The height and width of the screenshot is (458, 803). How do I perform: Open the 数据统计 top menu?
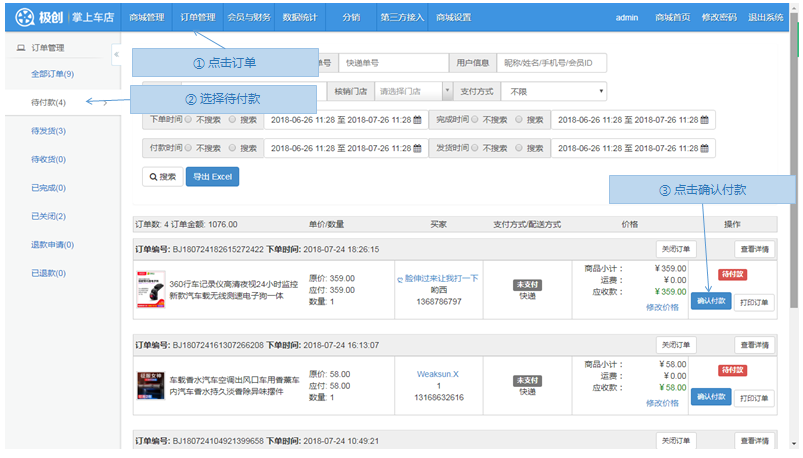(x=301, y=17)
